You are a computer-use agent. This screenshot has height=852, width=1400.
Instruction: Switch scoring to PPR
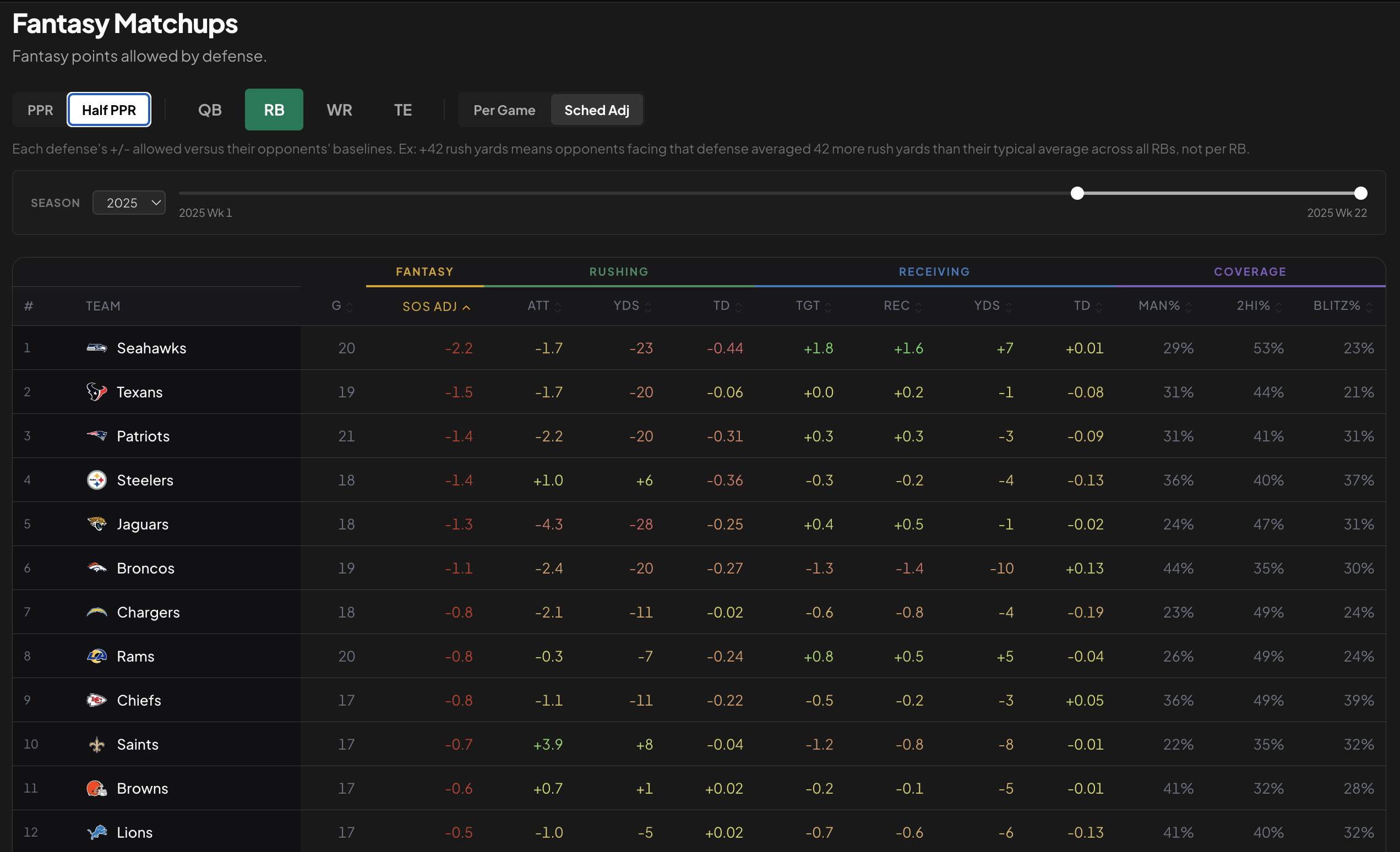point(40,110)
